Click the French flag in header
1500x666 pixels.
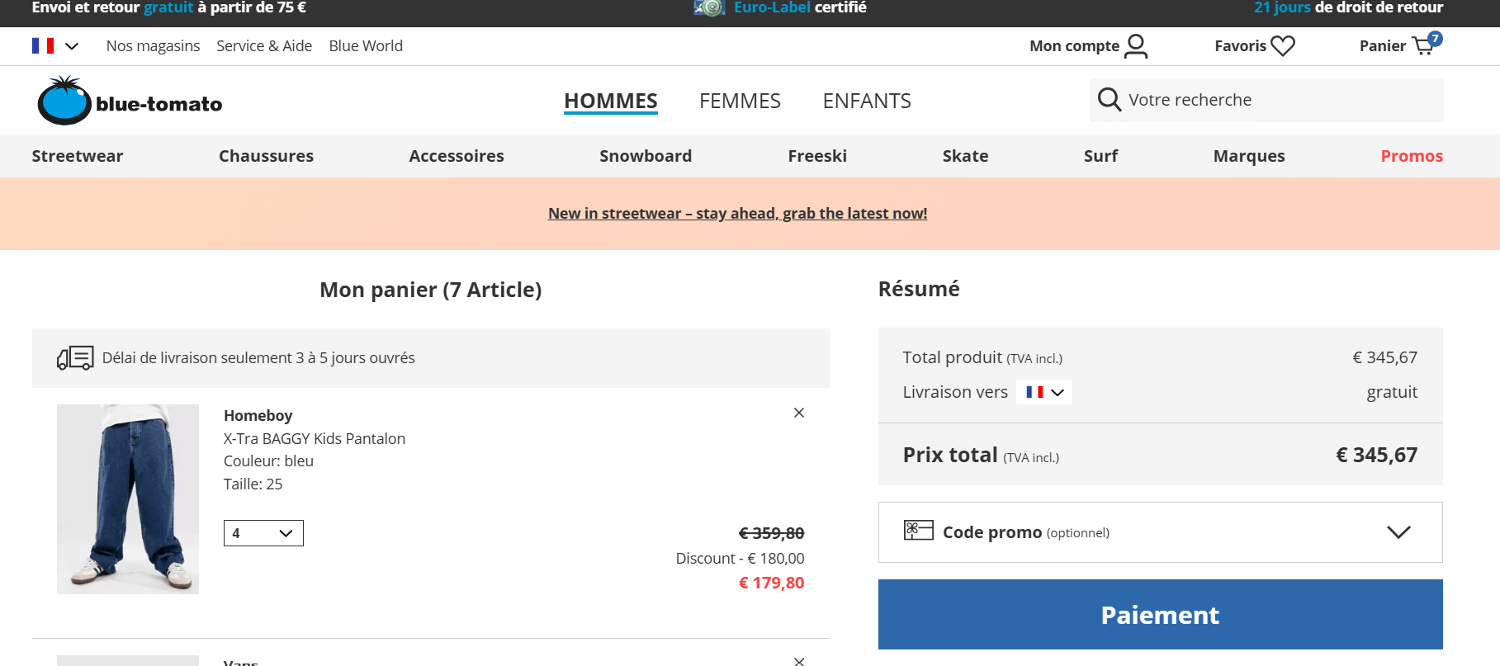43,46
